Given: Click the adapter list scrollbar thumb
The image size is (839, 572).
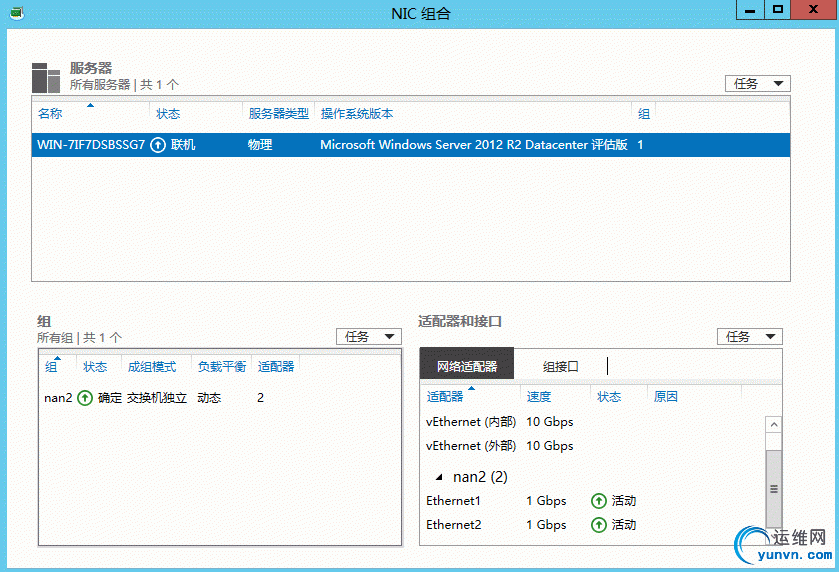Looking at the screenshot, I should pyautogui.click(x=774, y=489).
